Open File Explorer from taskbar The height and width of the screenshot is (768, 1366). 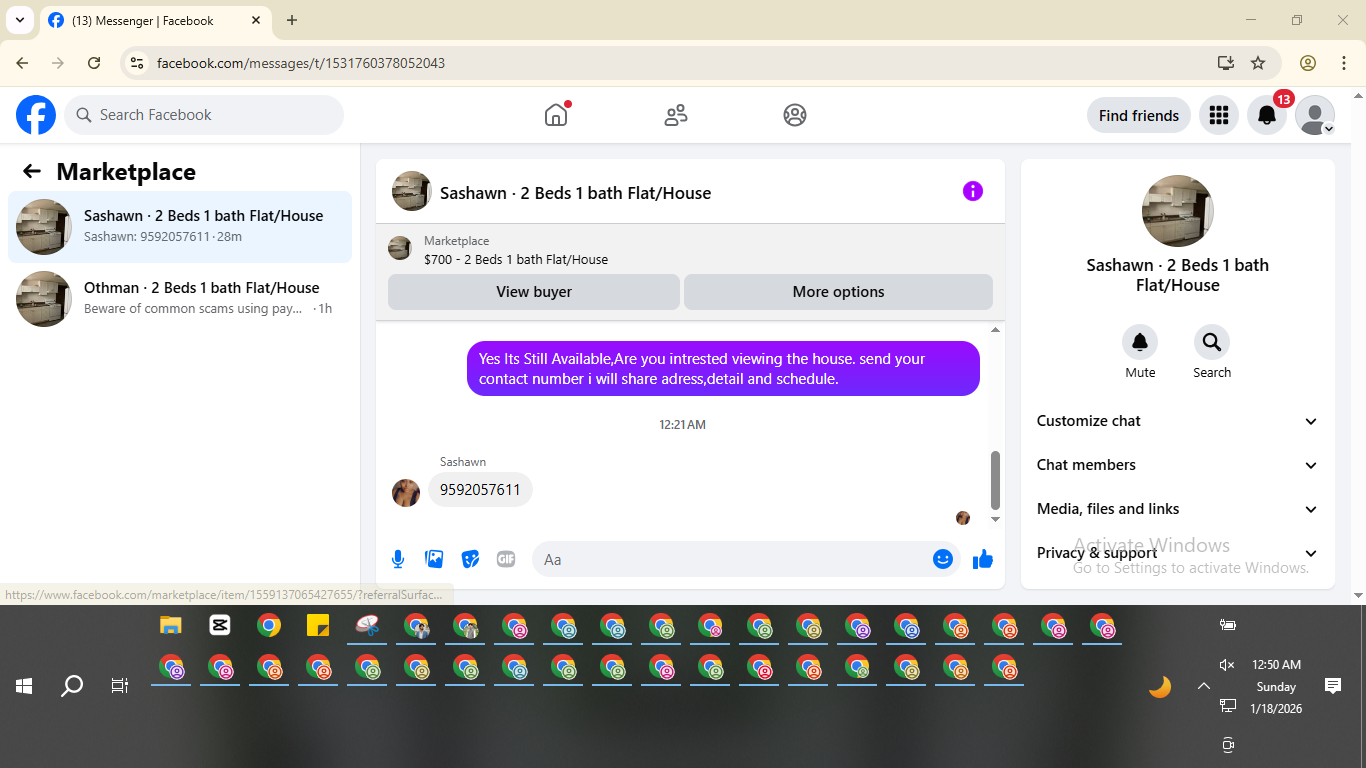171,626
